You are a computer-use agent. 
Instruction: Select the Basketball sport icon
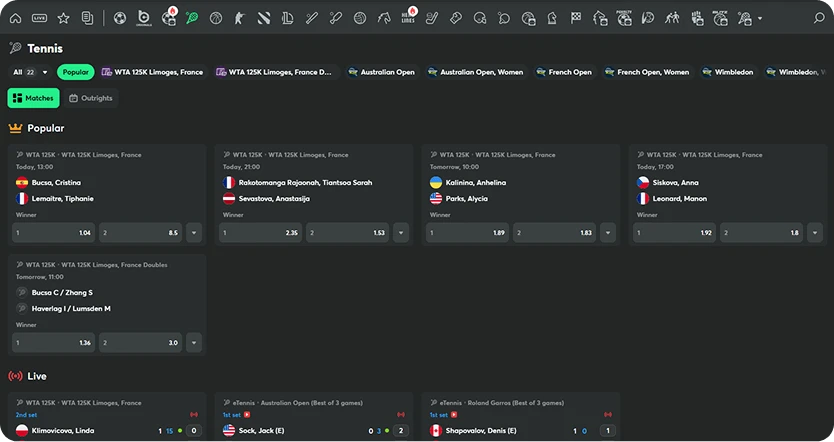216,18
